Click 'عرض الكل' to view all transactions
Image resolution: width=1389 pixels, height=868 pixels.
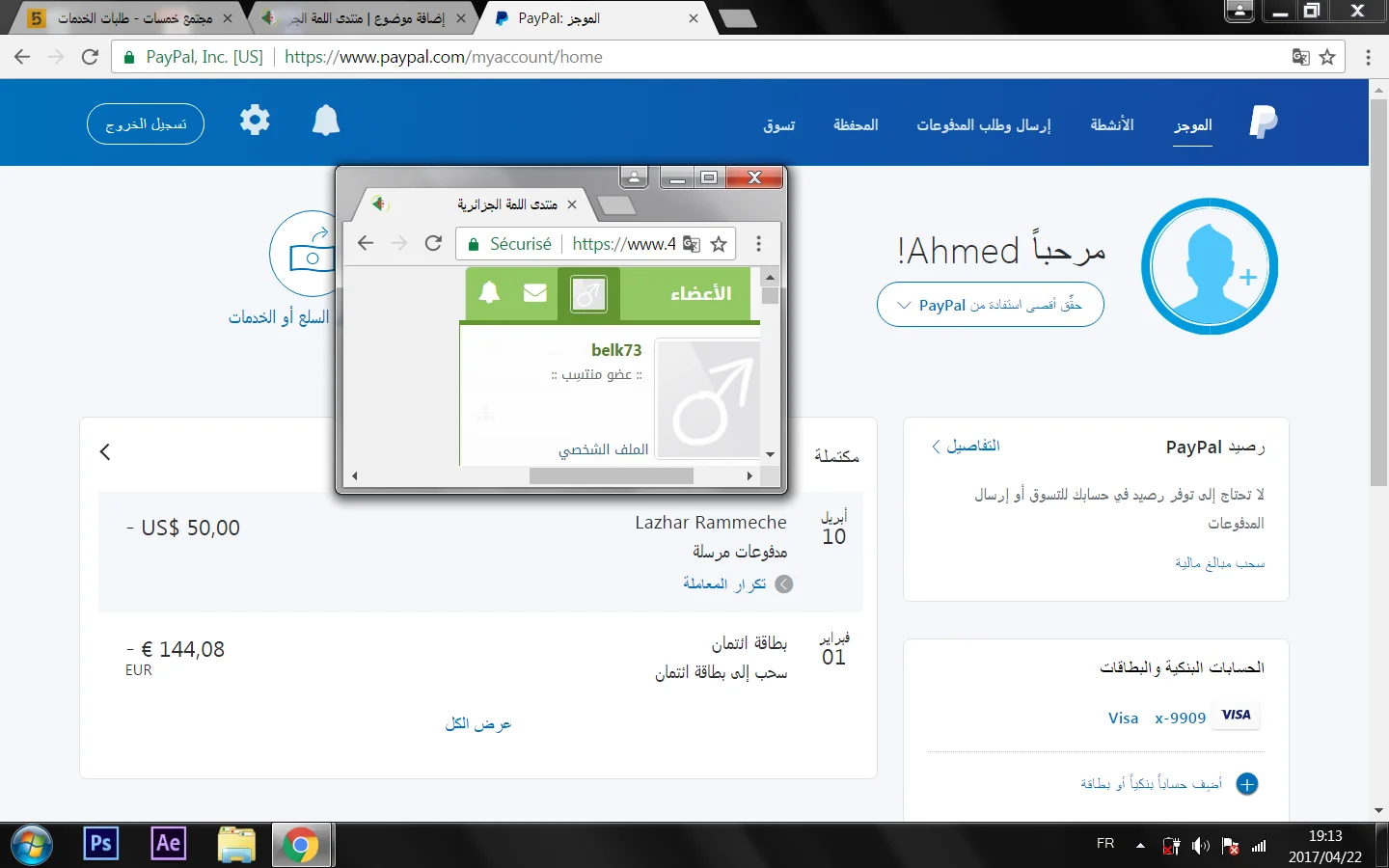478,723
